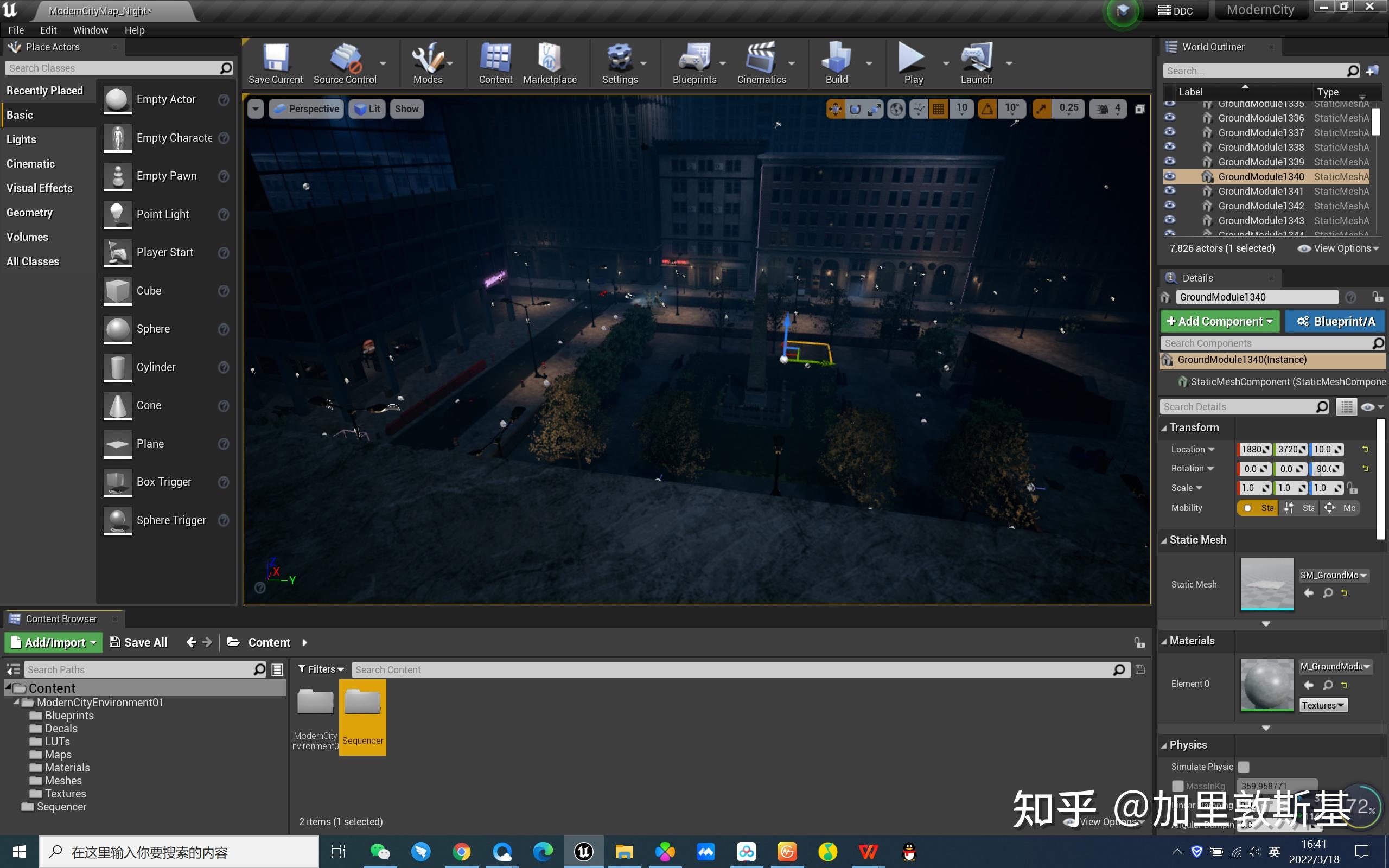Open the Perspective viewport dropdown
1389x868 pixels.
(x=306, y=108)
